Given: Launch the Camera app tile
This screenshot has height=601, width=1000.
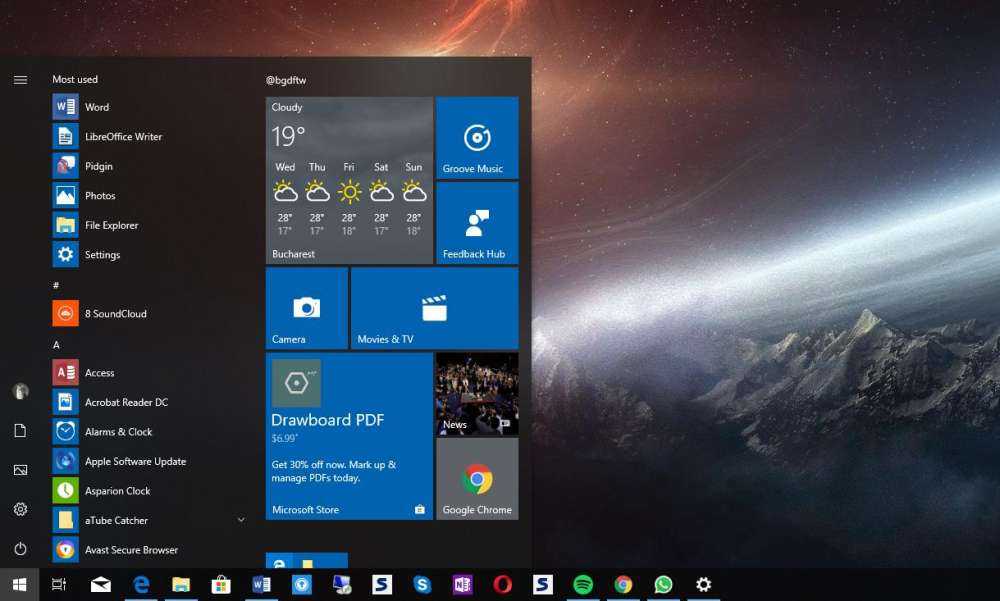Looking at the screenshot, I should tap(305, 308).
